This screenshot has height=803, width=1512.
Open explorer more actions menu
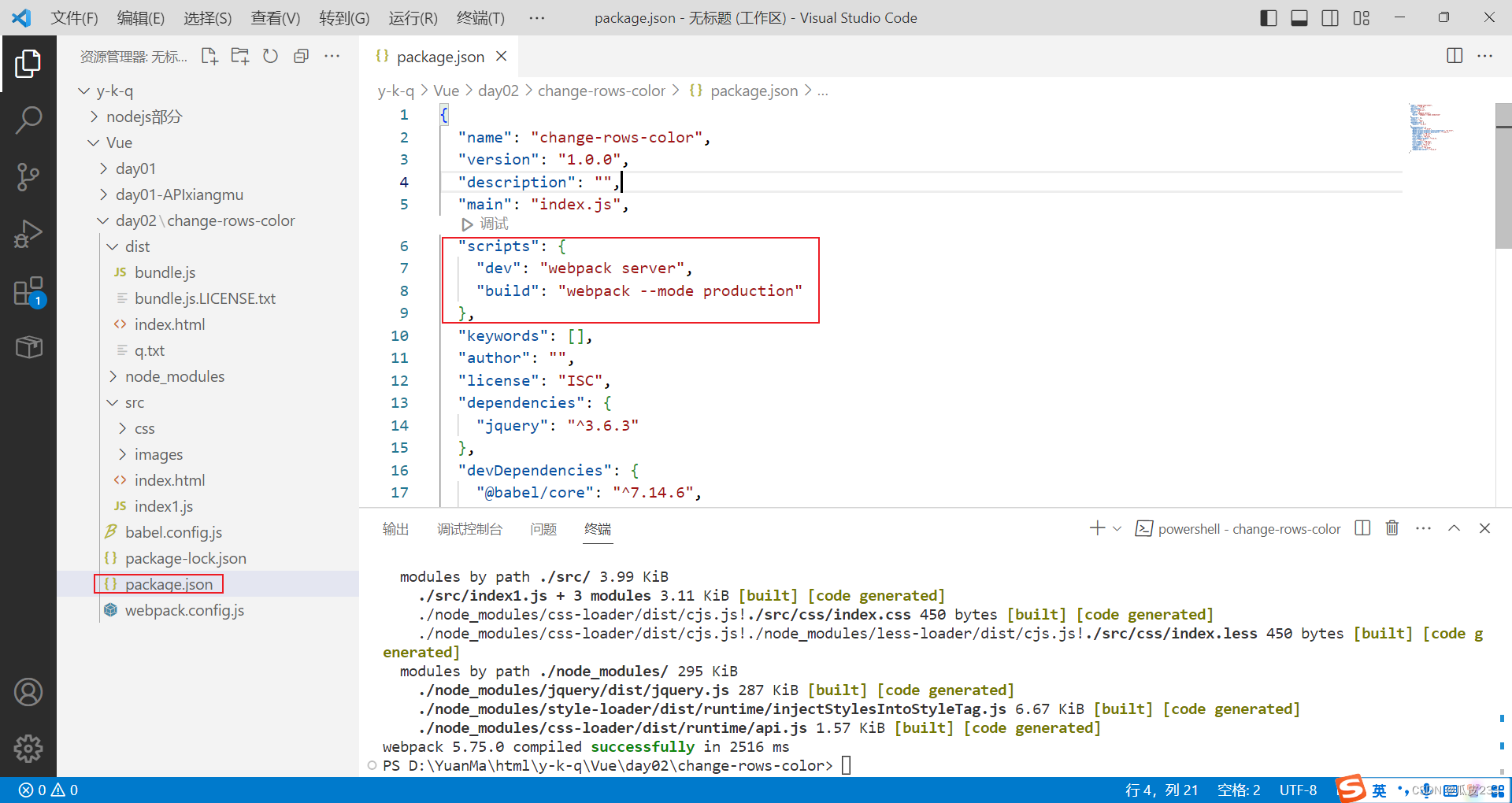332,56
